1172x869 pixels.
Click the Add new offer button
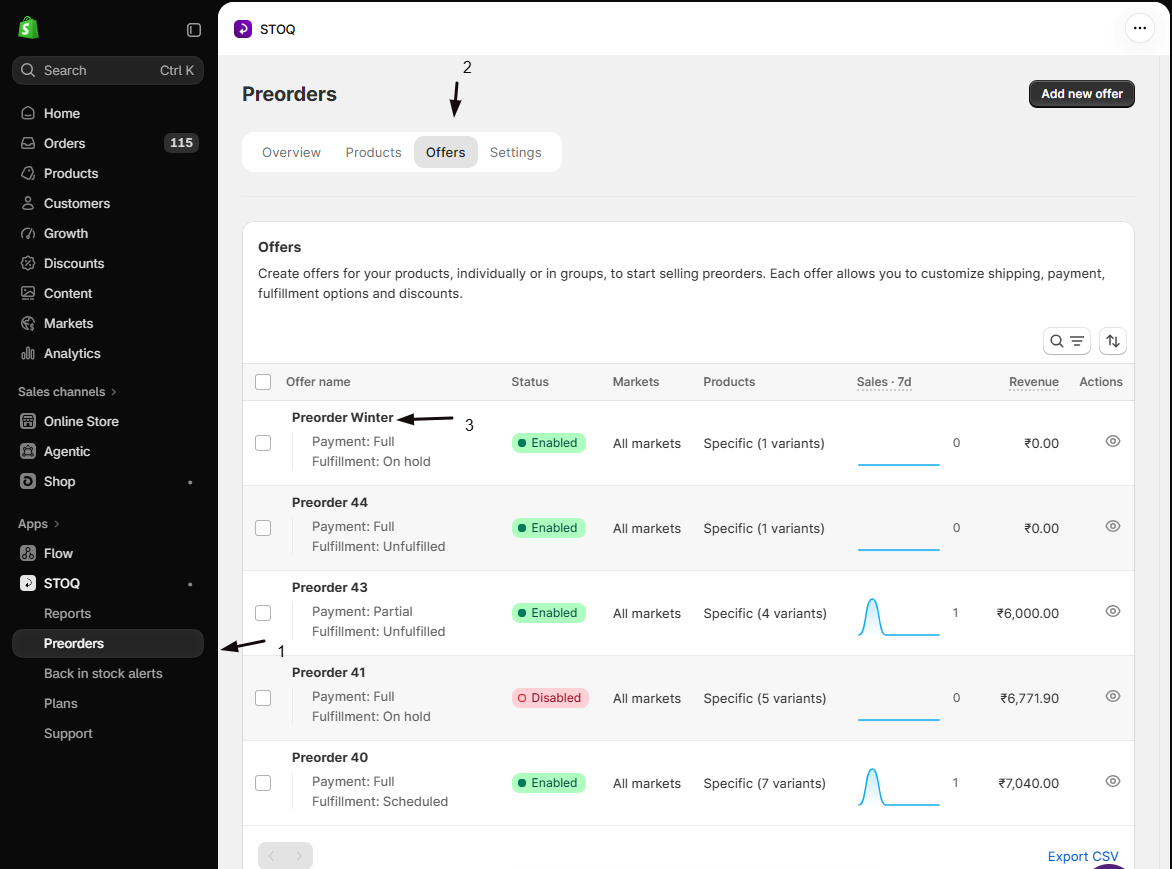(x=1082, y=94)
